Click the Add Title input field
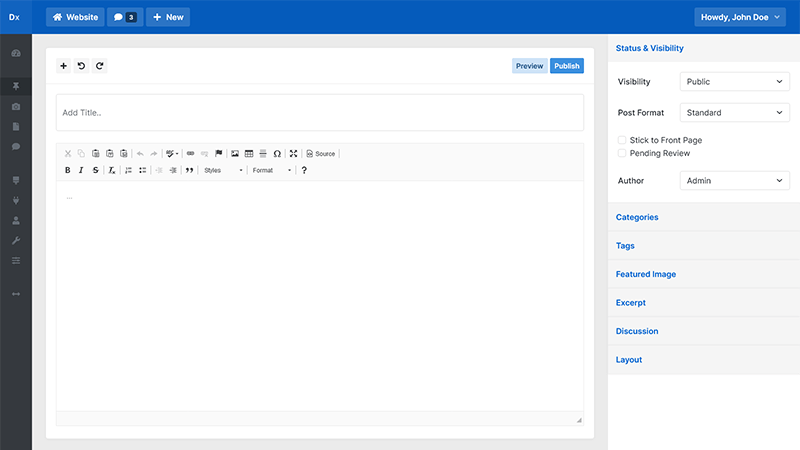Image resolution: width=800 pixels, height=450 pixels. pyautogui.click(x=320, y=113)
